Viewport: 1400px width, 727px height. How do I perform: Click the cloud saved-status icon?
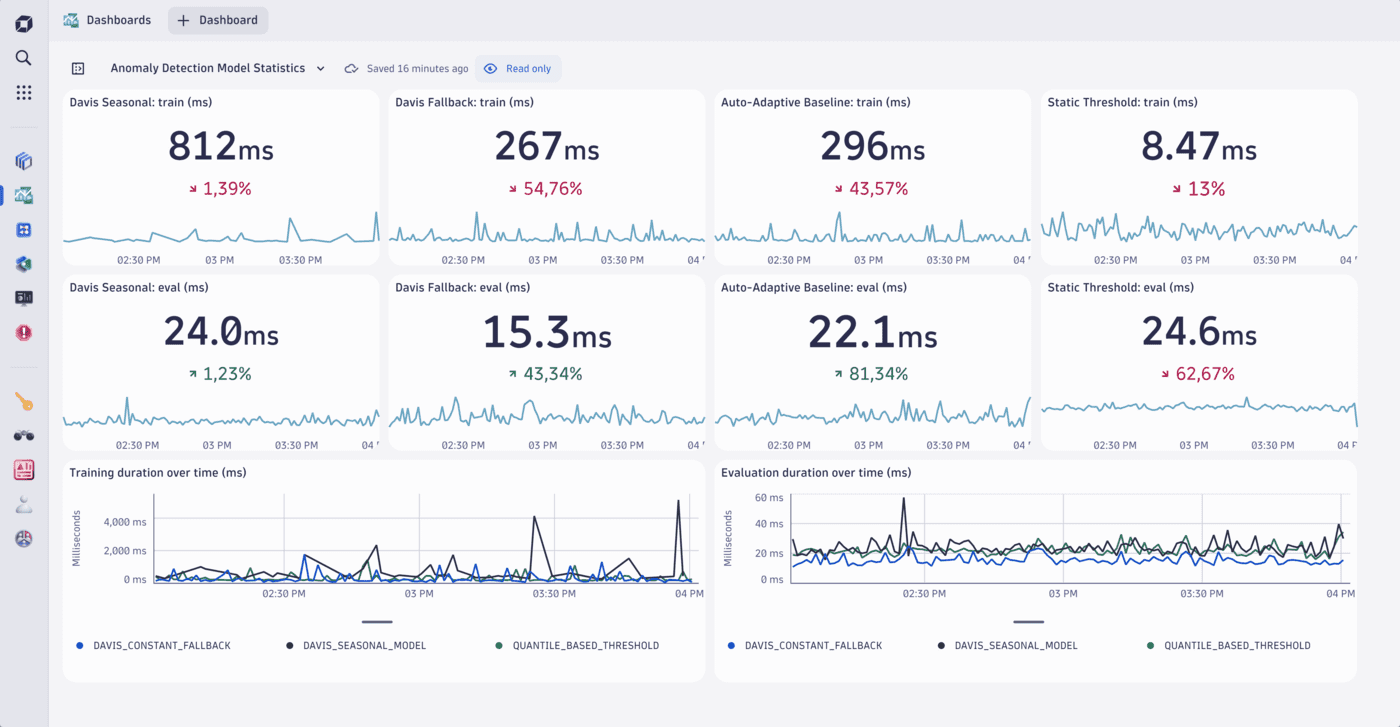pyautogui.click(x=351, y=68)
